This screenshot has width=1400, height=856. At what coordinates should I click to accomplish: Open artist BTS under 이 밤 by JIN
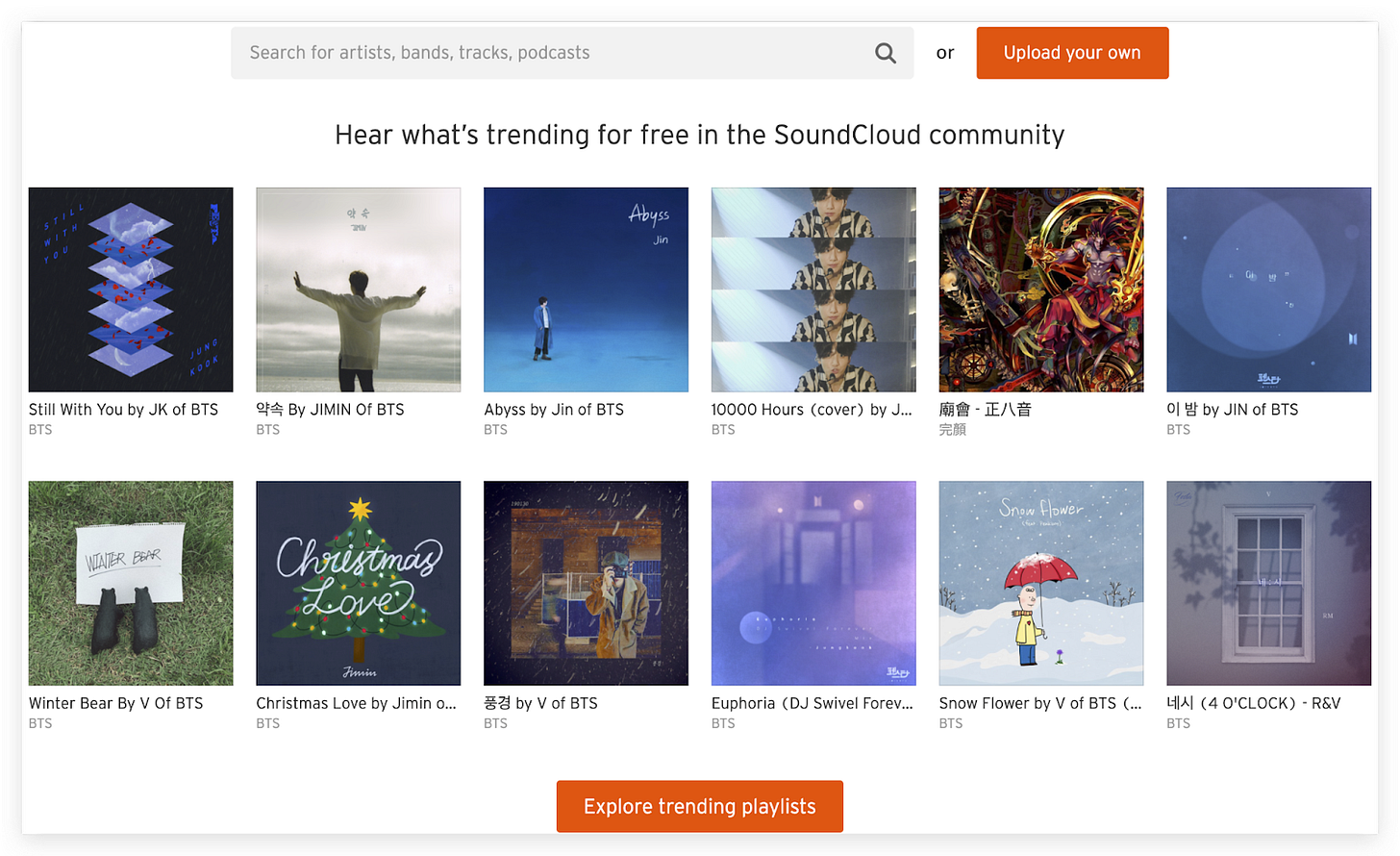click(x=1179, y=430)
